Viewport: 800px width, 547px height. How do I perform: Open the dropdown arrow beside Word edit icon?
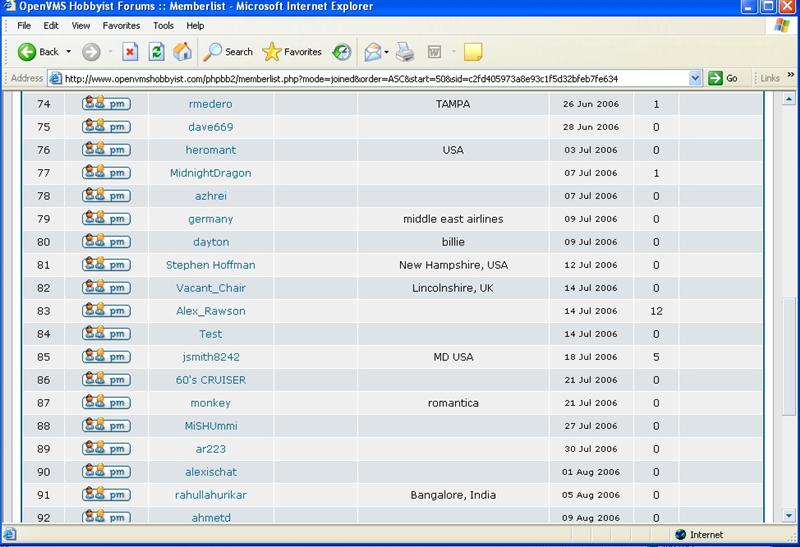coord(454,52)
